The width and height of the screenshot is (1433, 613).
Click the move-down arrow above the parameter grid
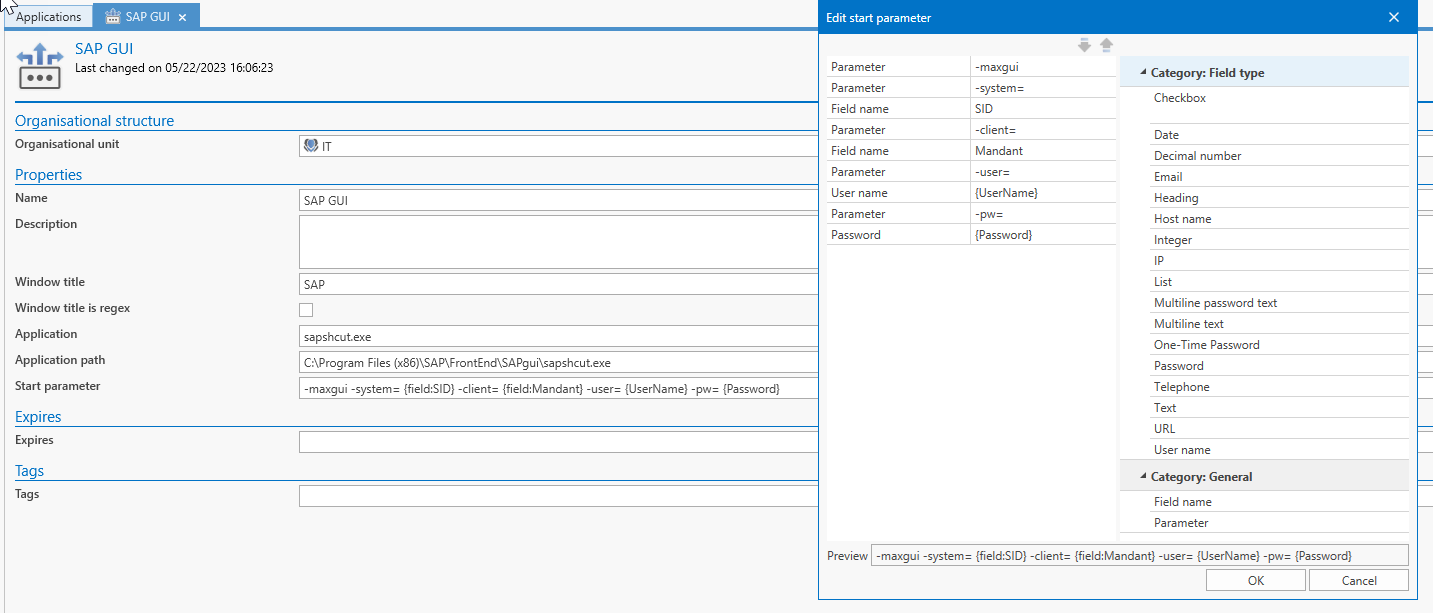(1084, 45)
